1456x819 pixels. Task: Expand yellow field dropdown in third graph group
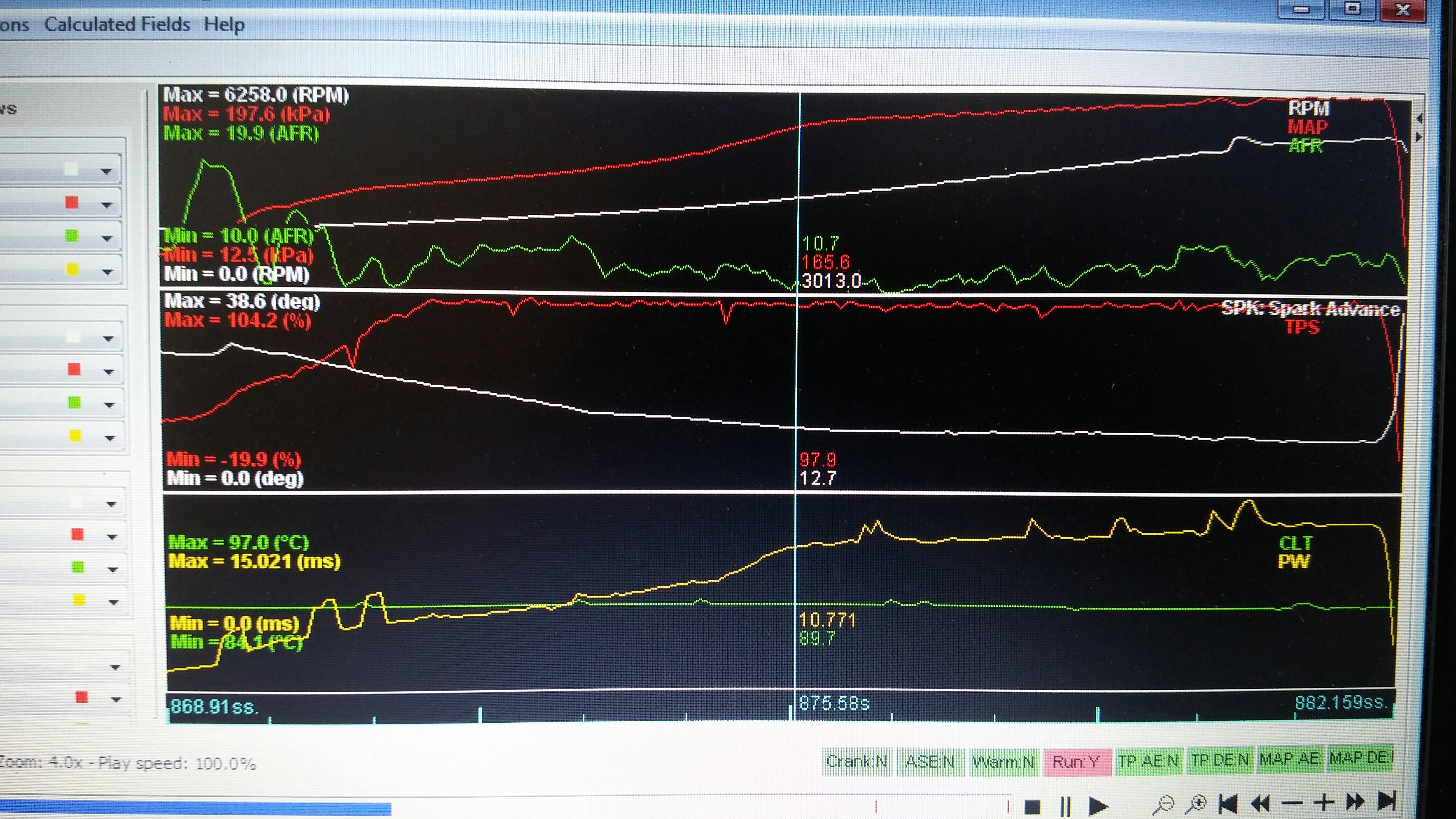click(x=113, y=602)
